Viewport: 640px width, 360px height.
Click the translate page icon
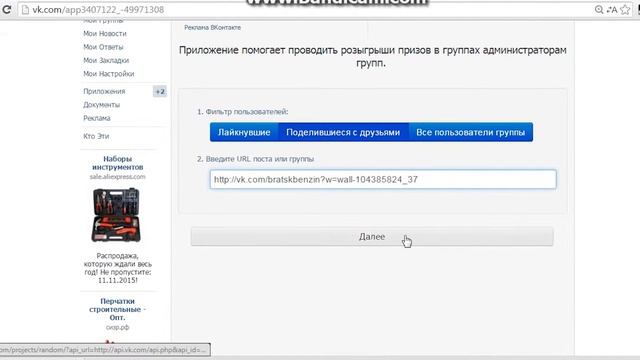pyautogui.click(x=612, y=10)
